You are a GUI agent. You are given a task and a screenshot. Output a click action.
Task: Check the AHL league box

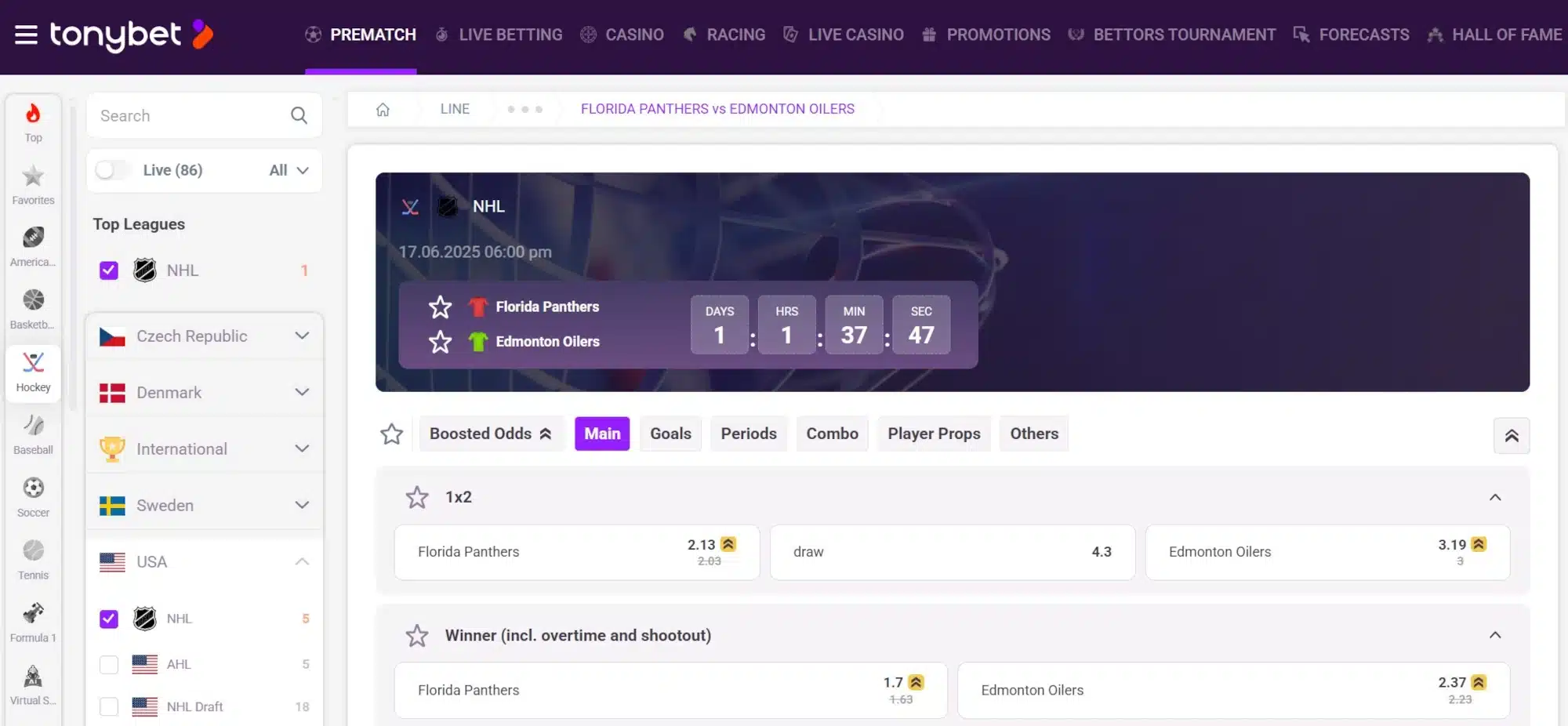pos(109,665)
